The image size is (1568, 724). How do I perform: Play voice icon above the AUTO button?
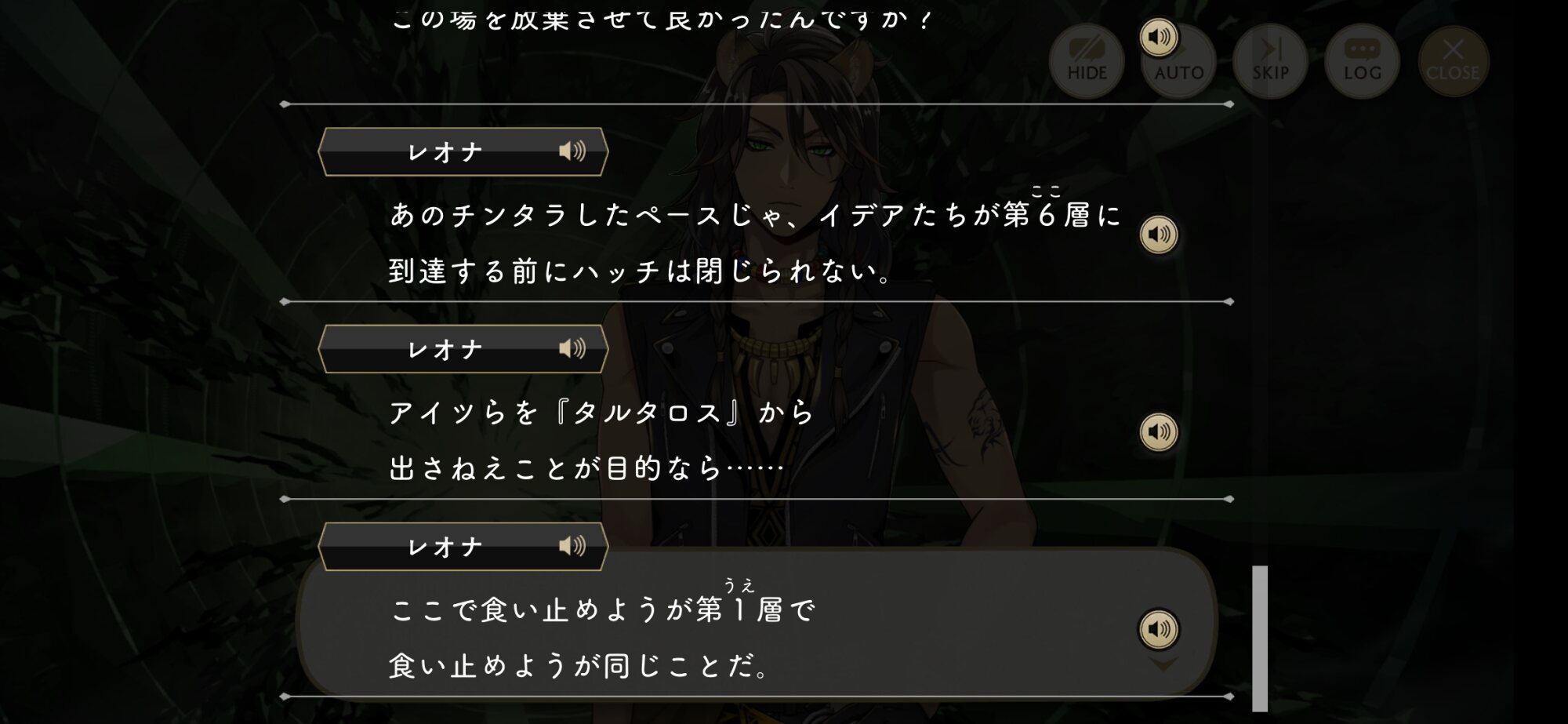click(1159, 37)
